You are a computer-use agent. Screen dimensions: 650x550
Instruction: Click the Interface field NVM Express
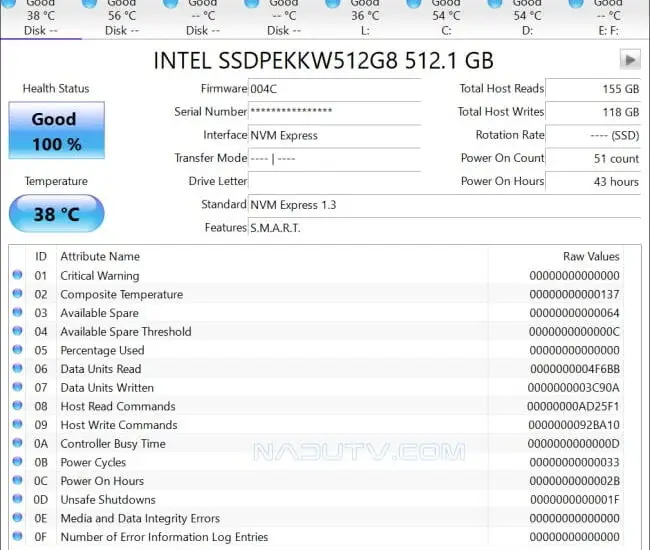coord(335,136)
